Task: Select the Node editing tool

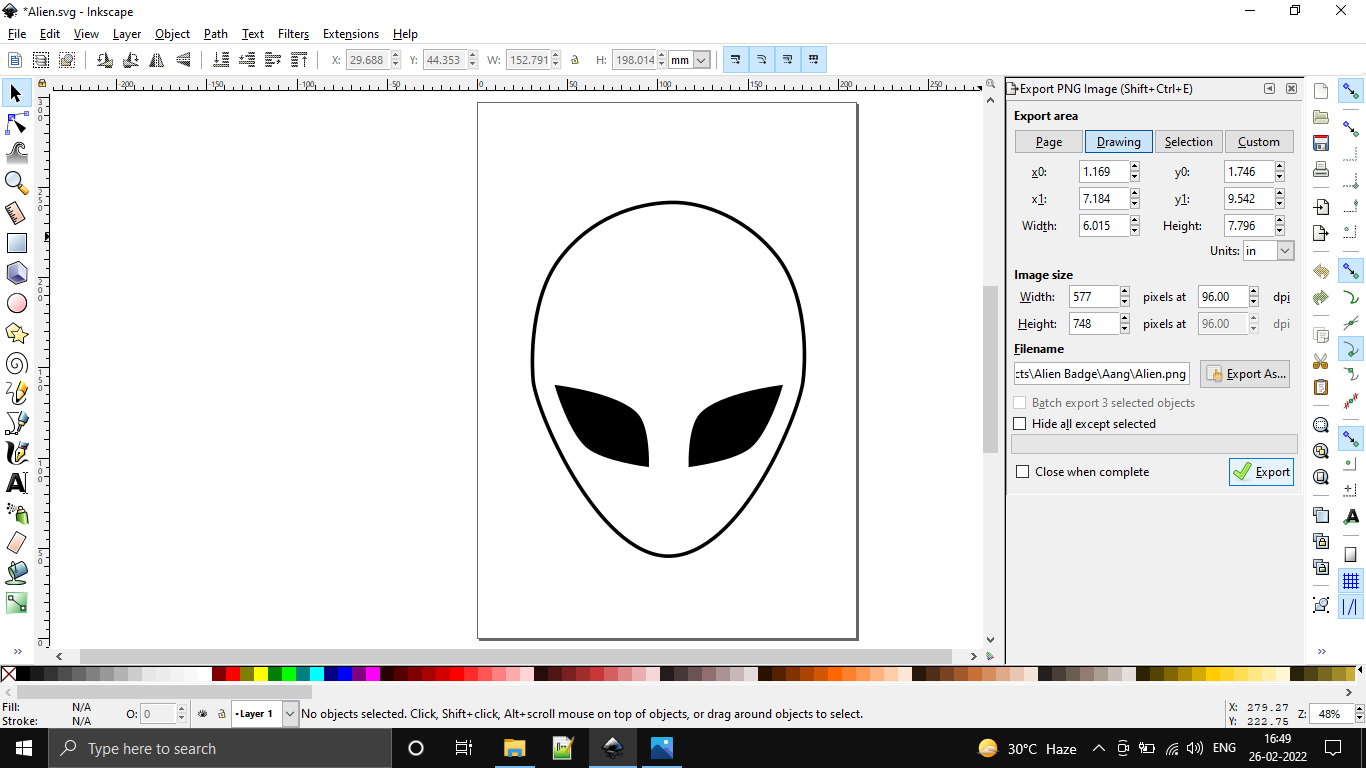Action: [x=16, y=123]
